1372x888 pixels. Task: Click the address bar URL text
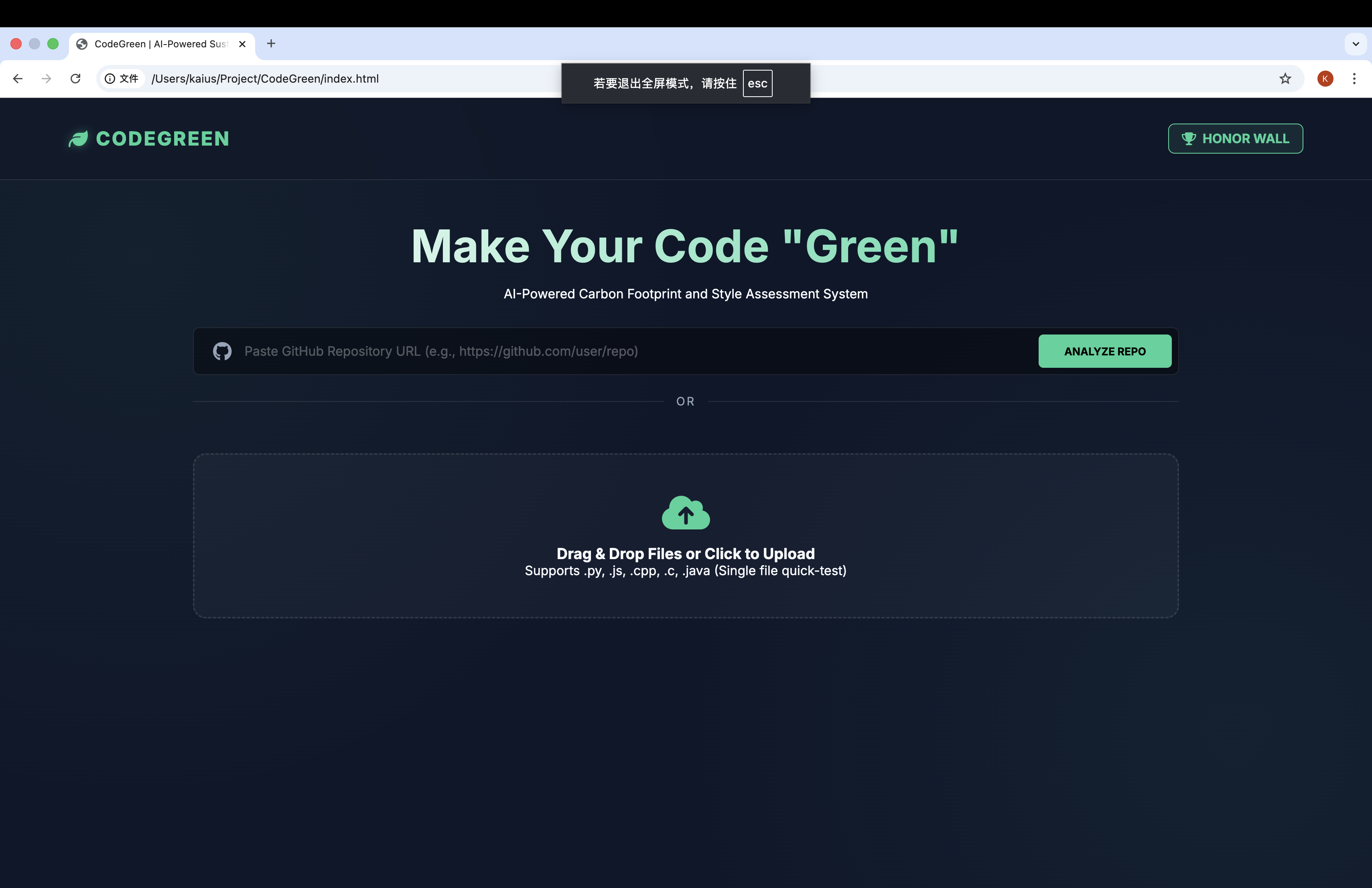pos(265,79)
